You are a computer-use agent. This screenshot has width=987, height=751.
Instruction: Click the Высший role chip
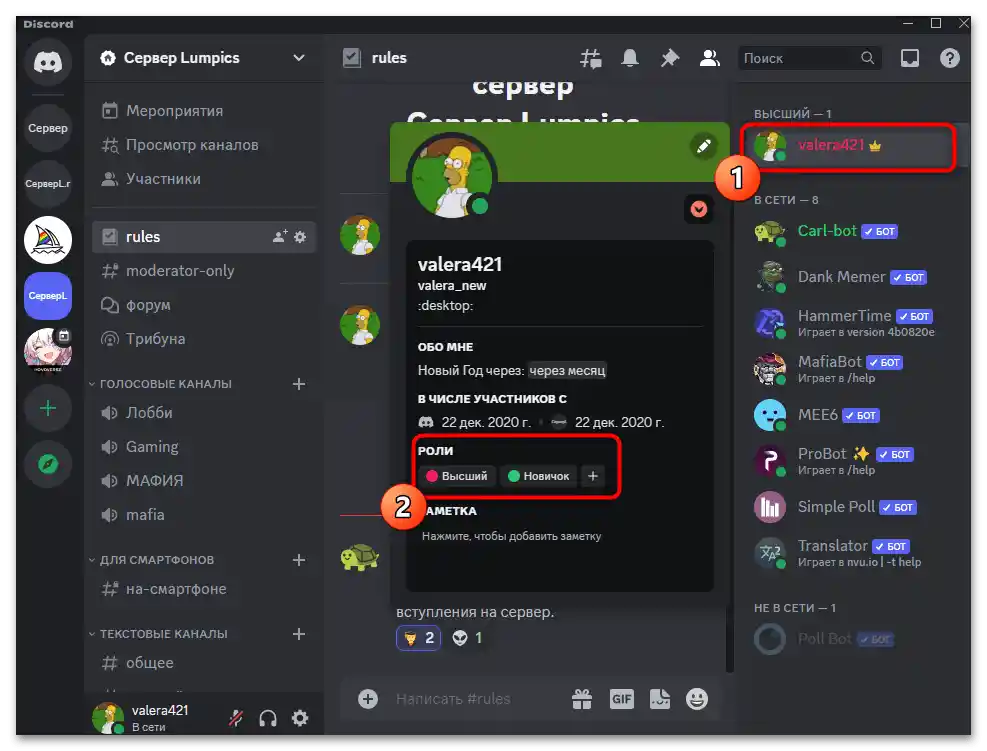(457, 476)
